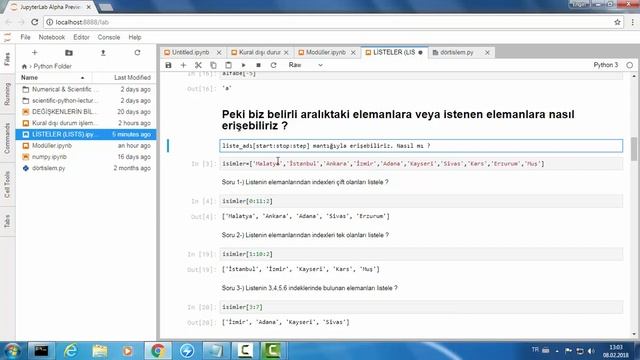Open the File menu
The height and width of the screenshot is (360, 640).
(x=25, y=37)
